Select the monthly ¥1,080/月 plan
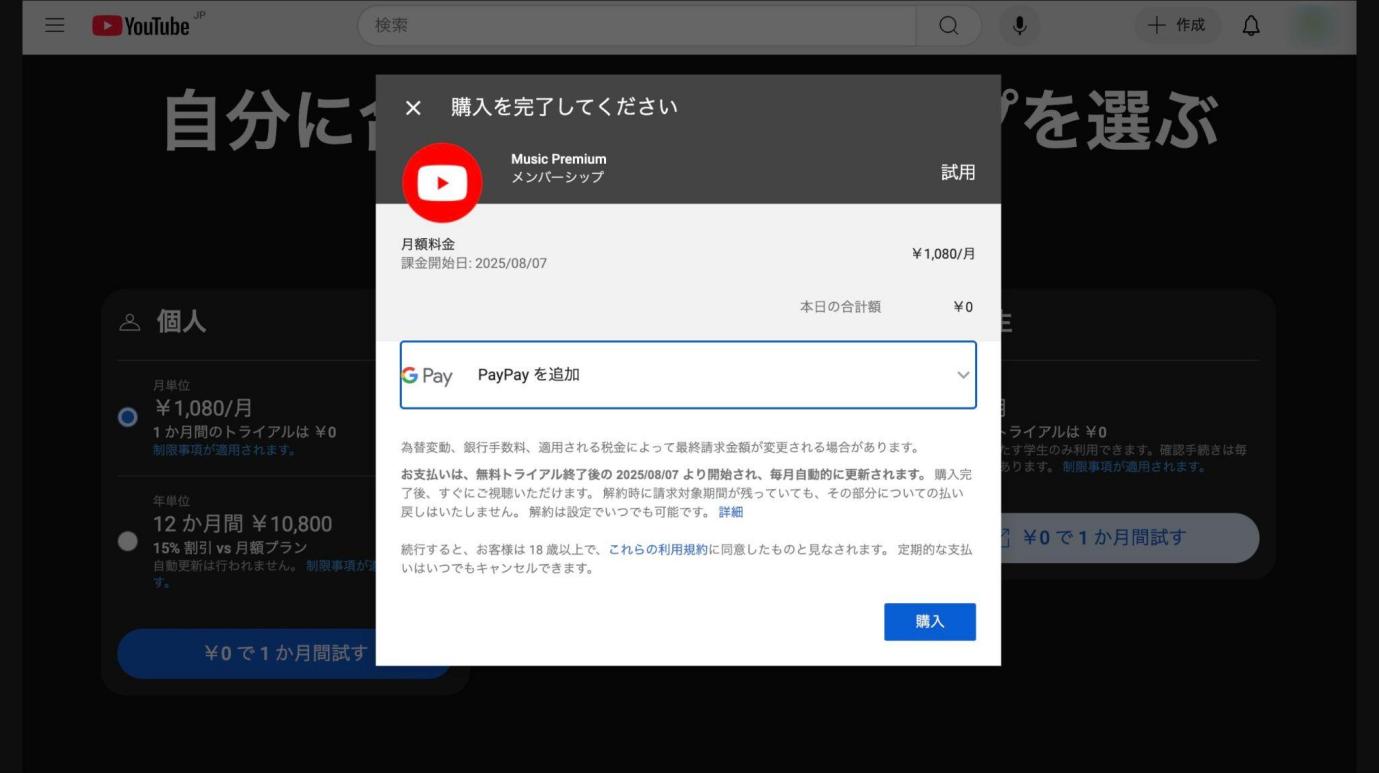The image size is (1379, 773). (127, 417)
